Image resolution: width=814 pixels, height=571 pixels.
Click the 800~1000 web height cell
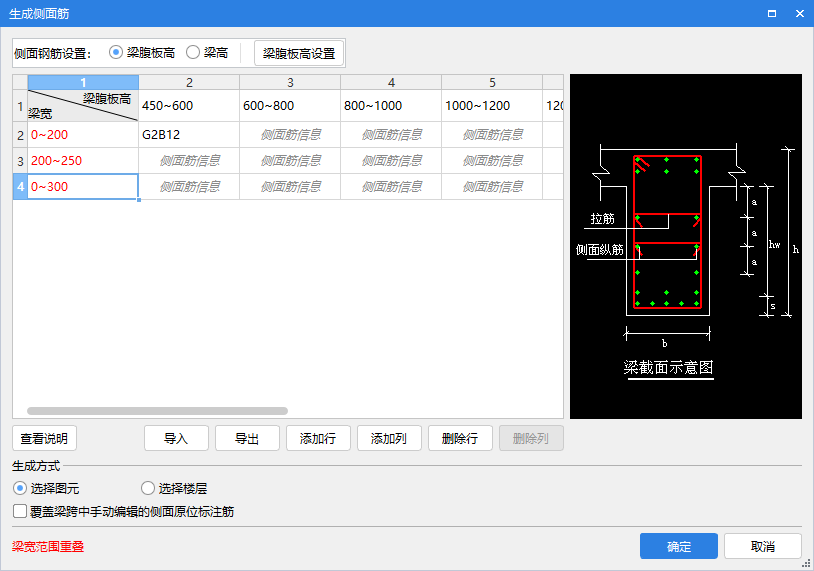pos(391,106)
